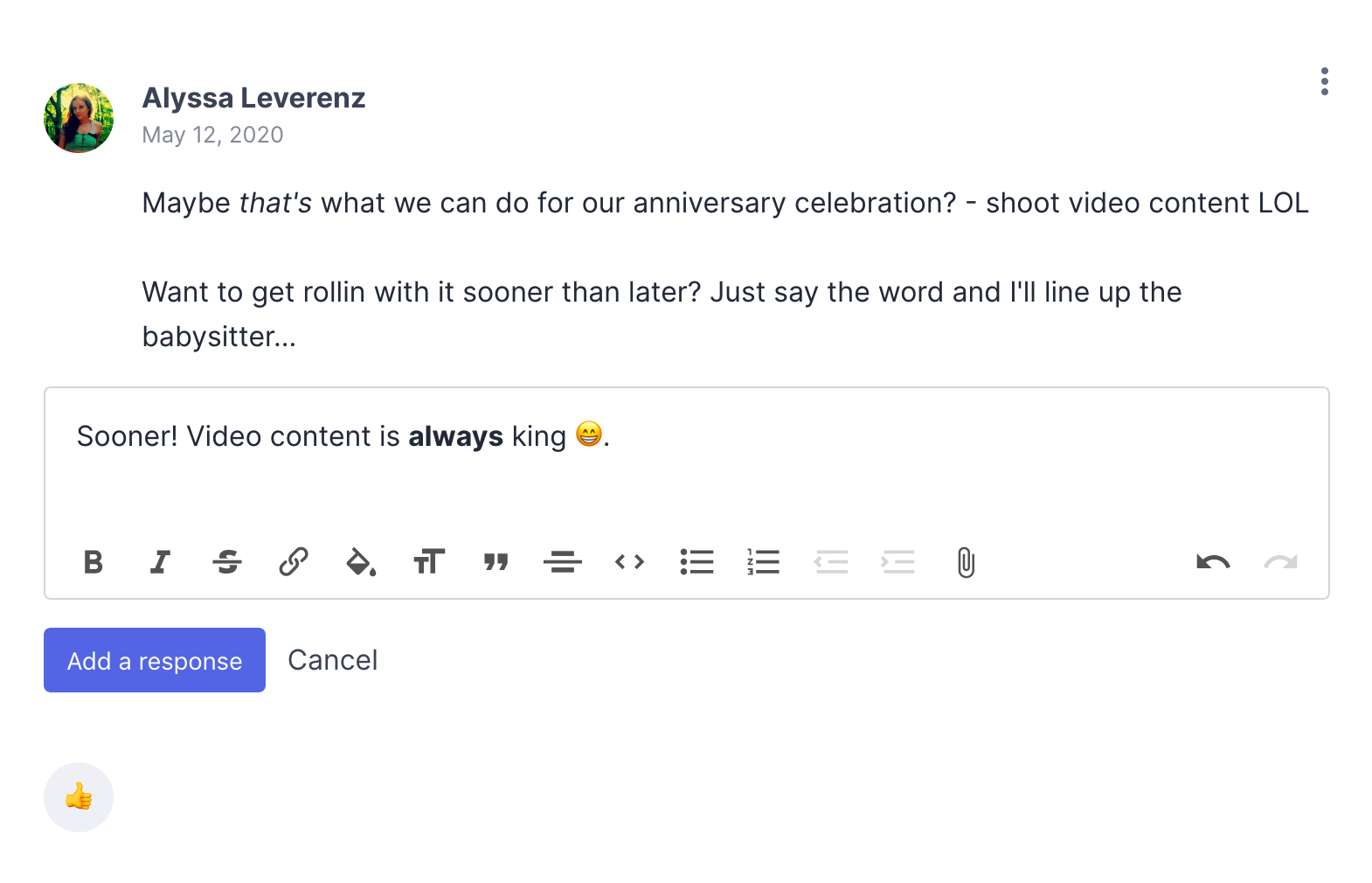Undo the last edit
This screenshot has width=1372, height=883.
click(1213, 561)
